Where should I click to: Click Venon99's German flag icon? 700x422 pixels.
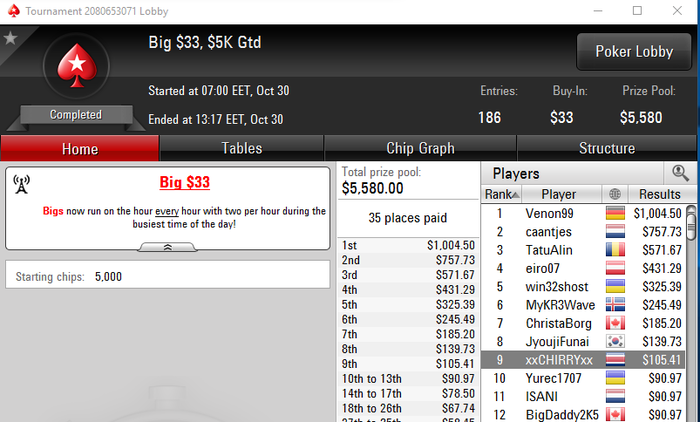615,213
